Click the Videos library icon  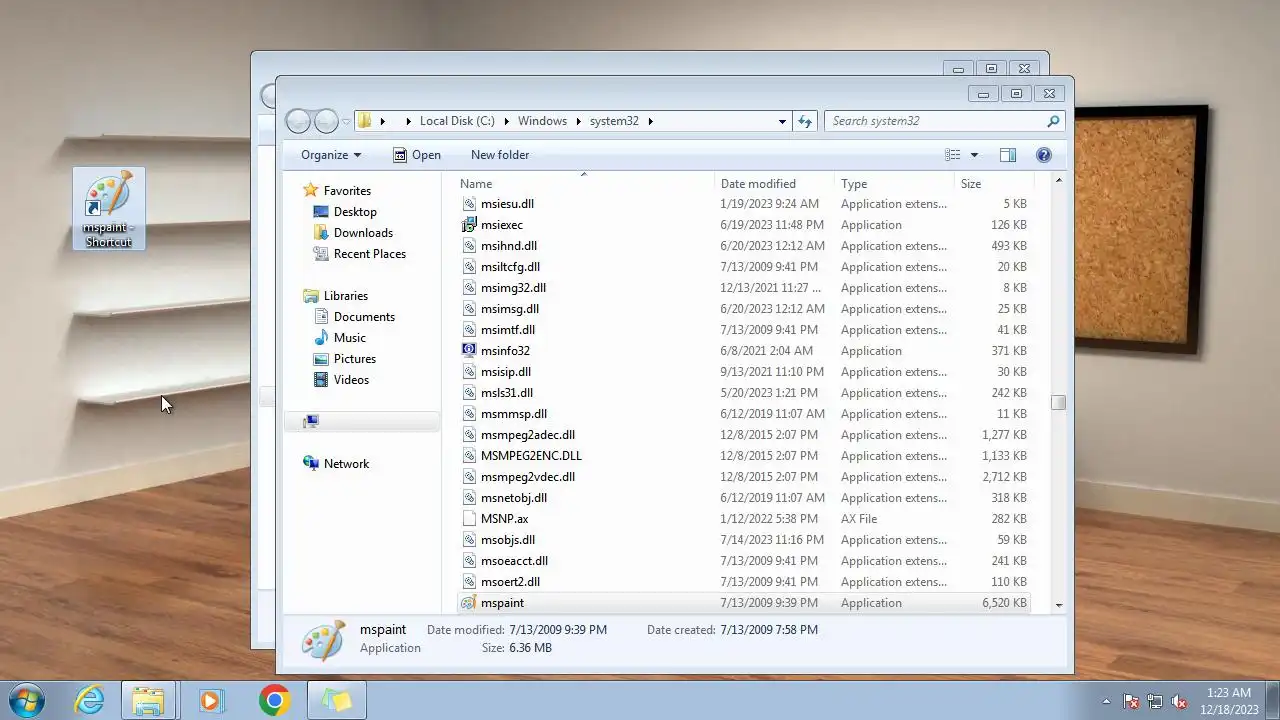(321, 380)
